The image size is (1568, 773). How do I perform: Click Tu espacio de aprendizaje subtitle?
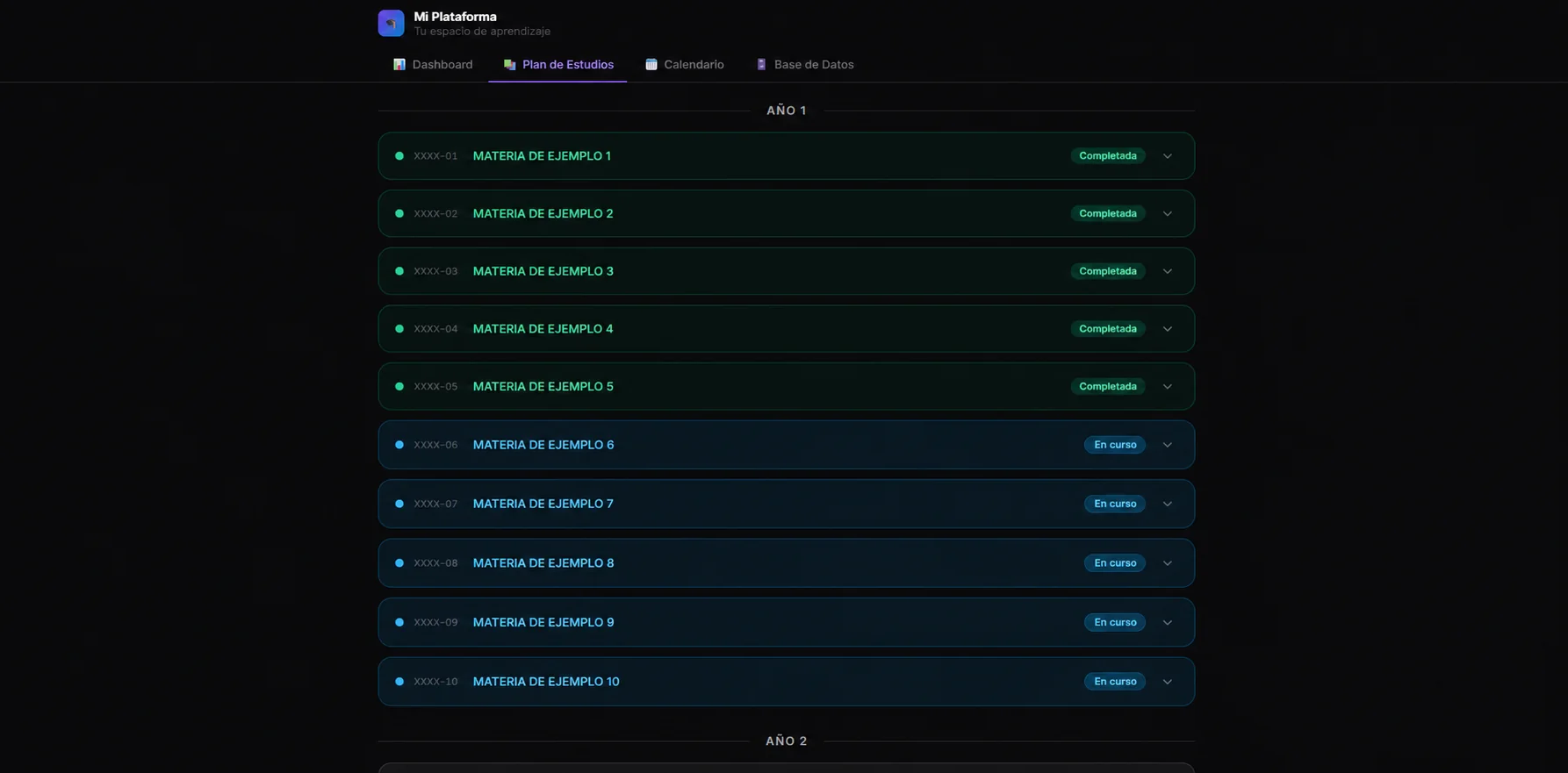click(482, 32)
